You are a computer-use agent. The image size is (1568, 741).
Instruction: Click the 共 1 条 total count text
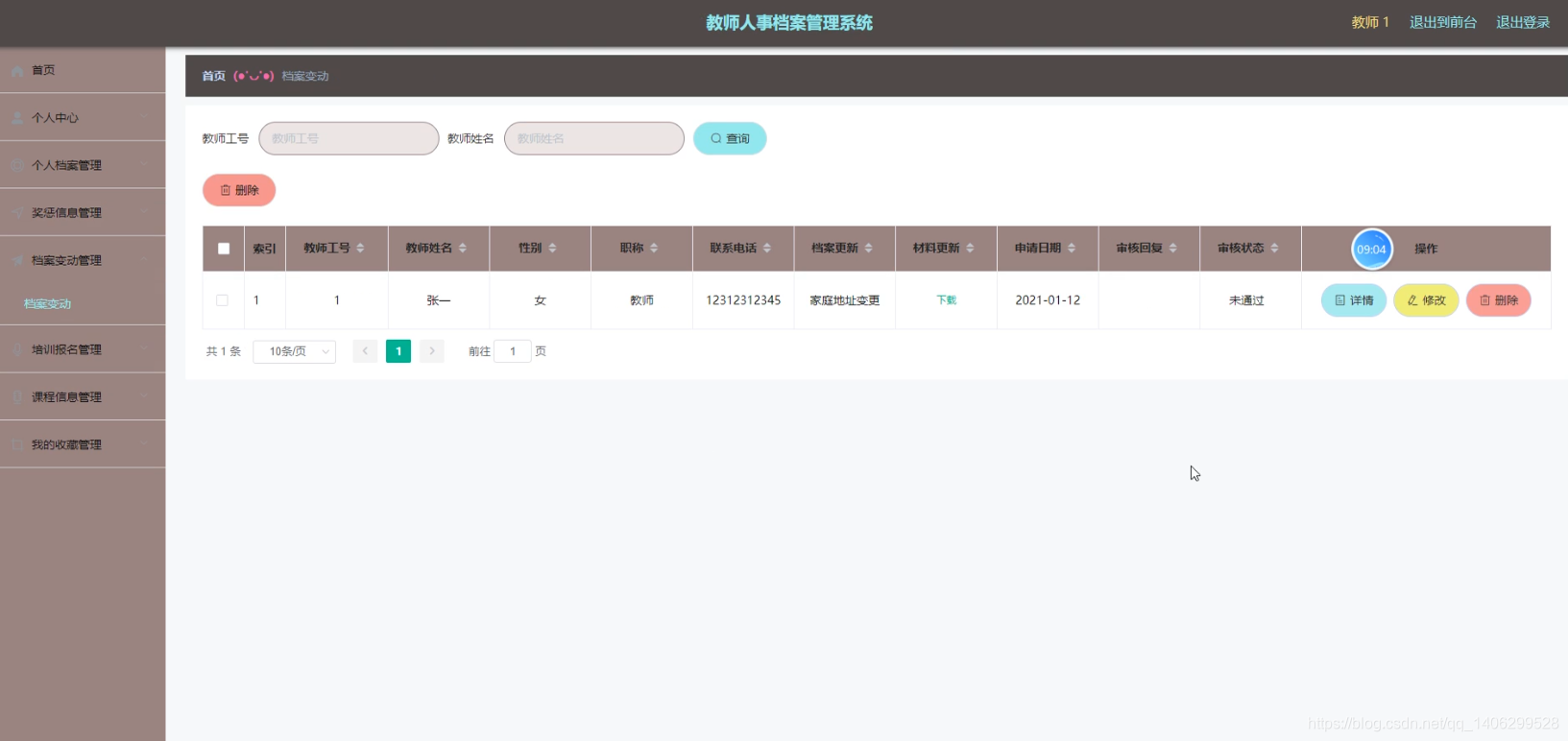pos(224,351)
